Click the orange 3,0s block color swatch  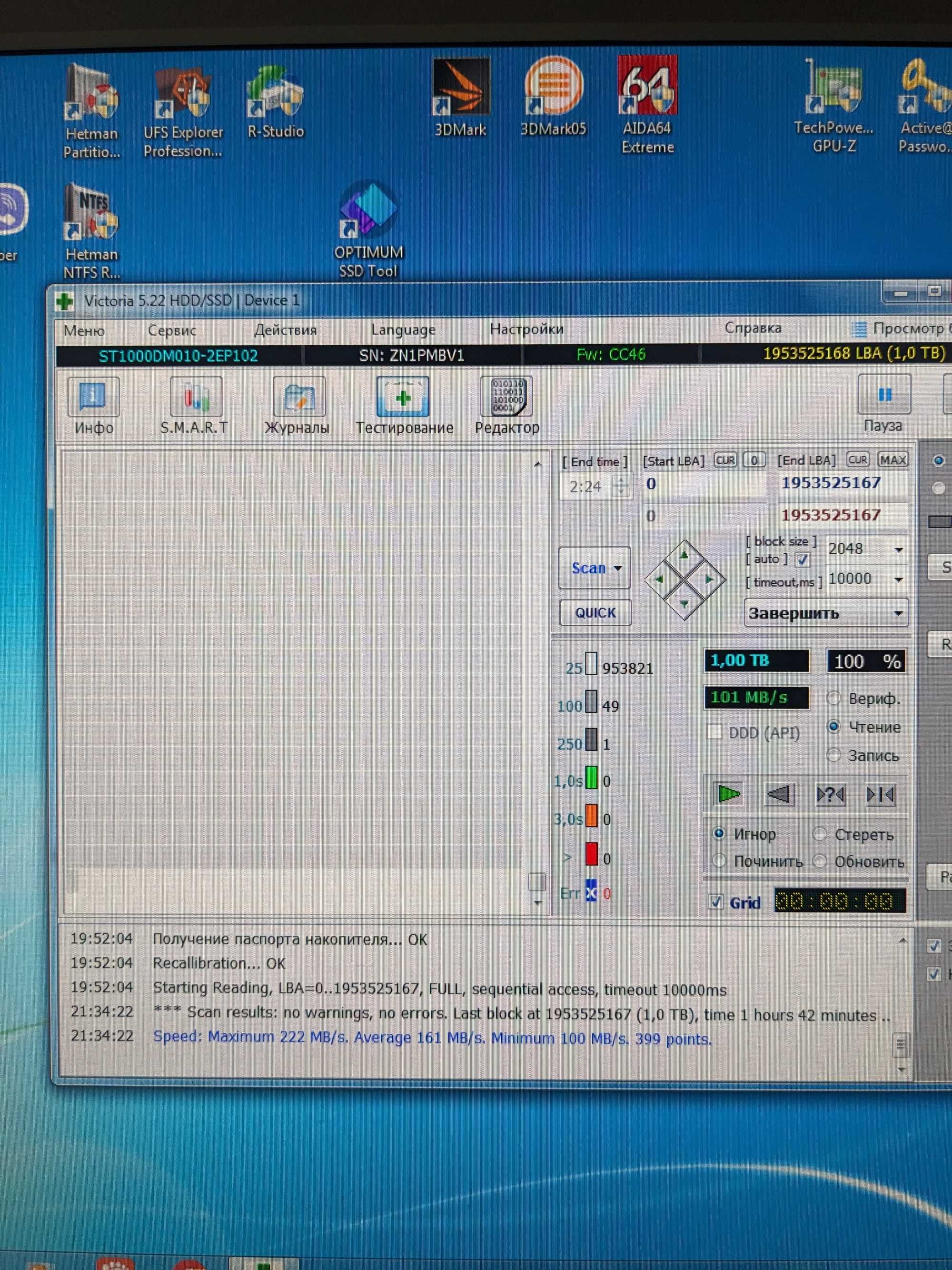click(591, 816)
